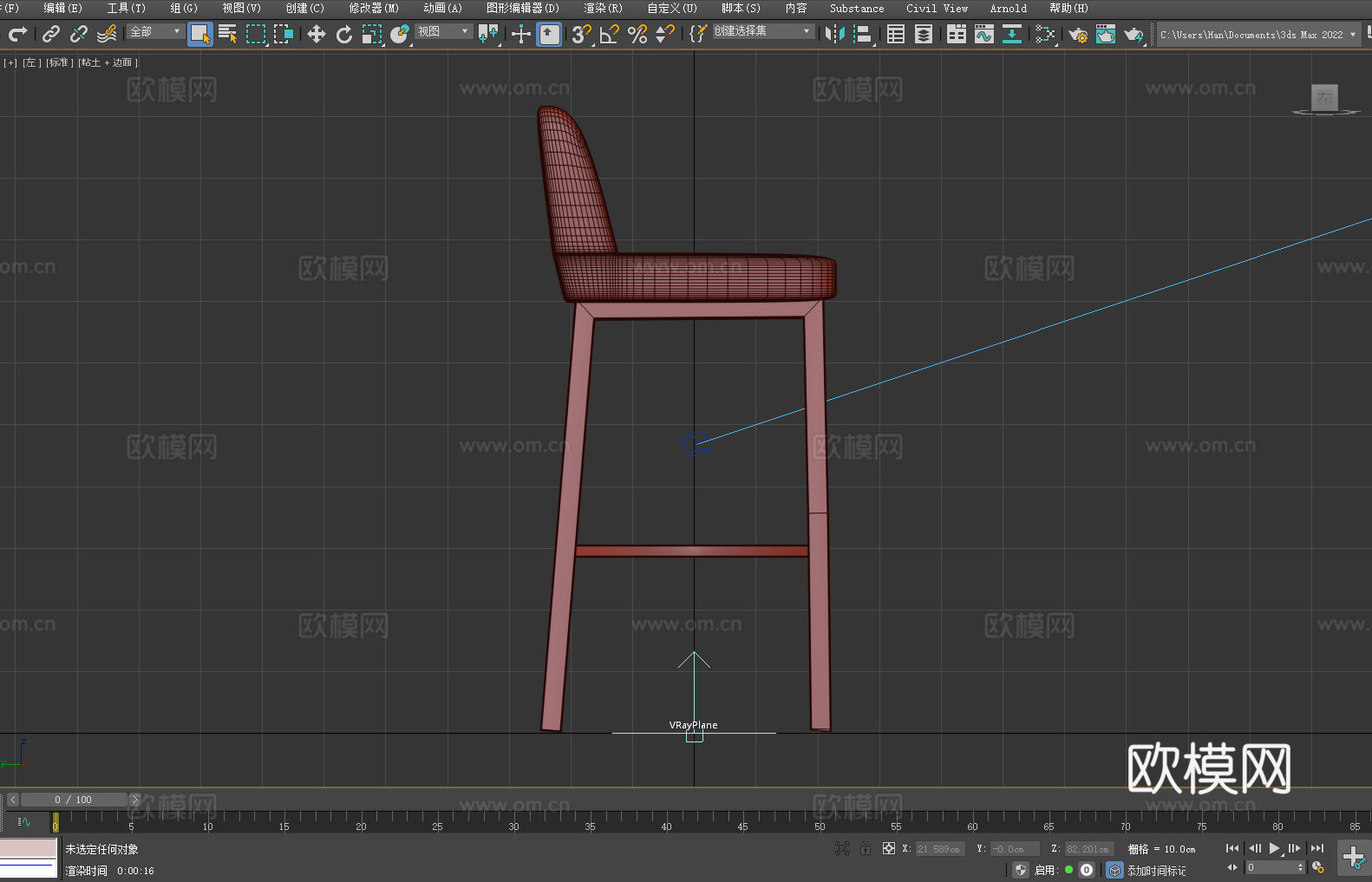Click Select and Manipulate crosshair icon
1372x882 pixels.
521,34
